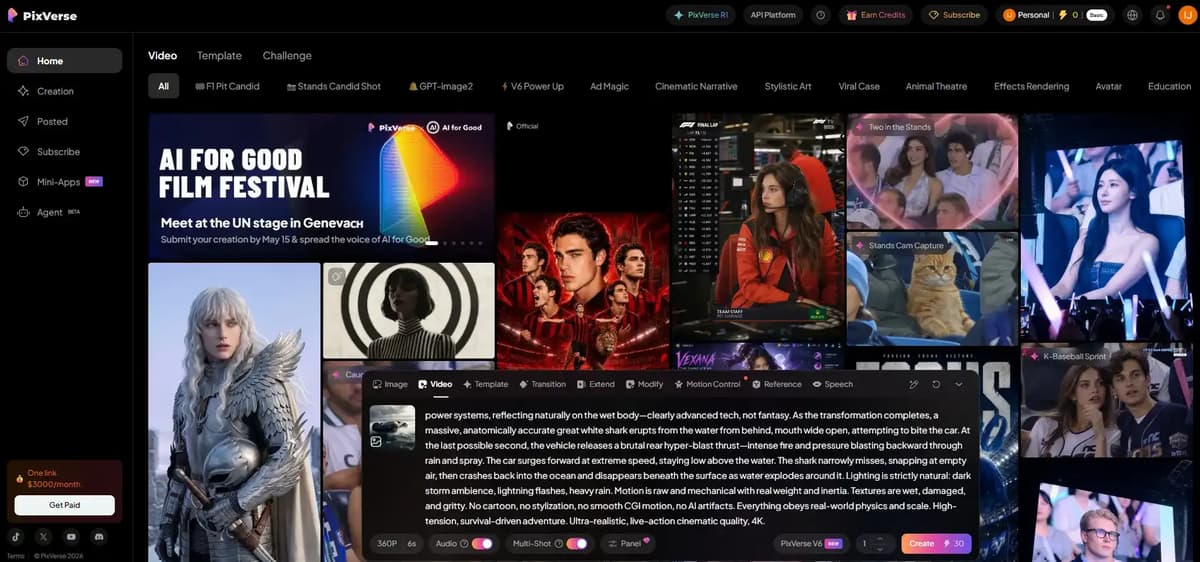Switch to Transition mode

click(x=542, y=384)
